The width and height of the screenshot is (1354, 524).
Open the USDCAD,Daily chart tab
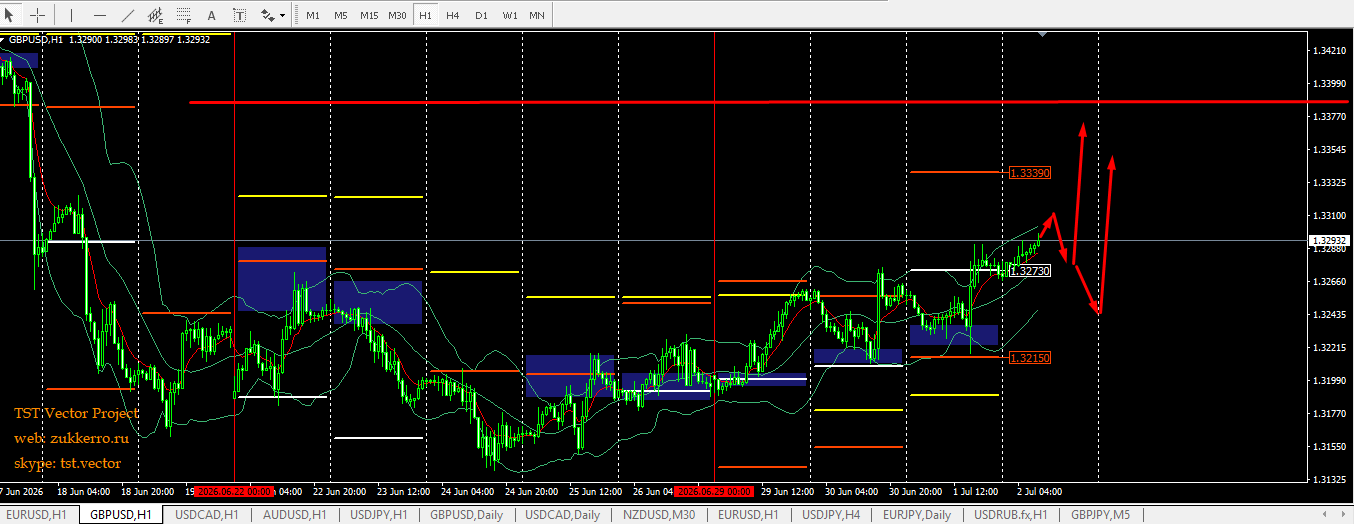tap(562, 515)
